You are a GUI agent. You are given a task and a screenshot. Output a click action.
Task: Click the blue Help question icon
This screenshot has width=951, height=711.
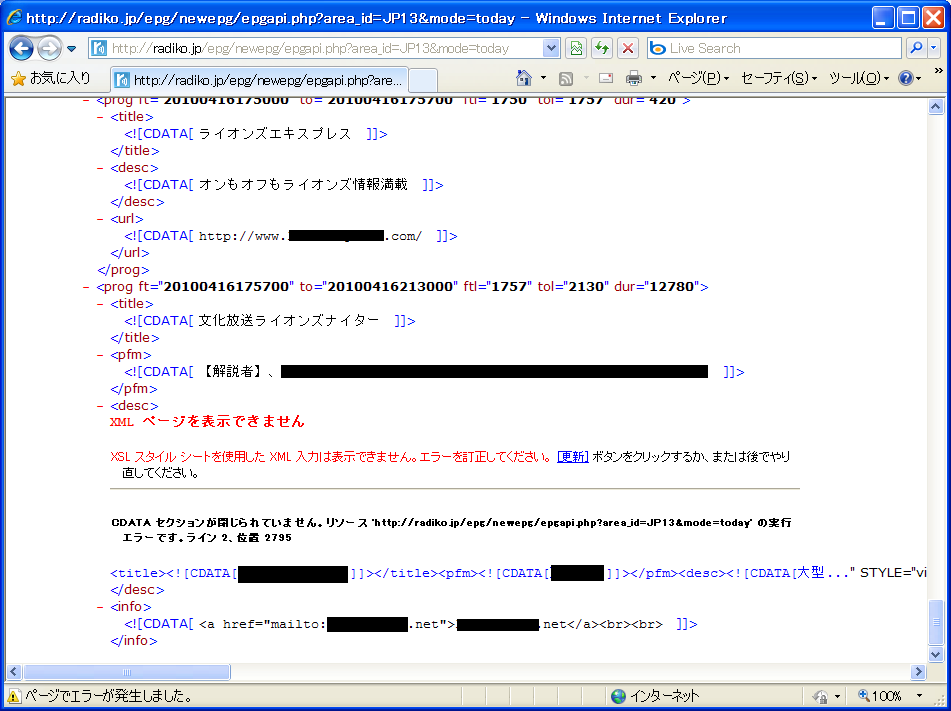pyautogui.click(x=906, y=78)
